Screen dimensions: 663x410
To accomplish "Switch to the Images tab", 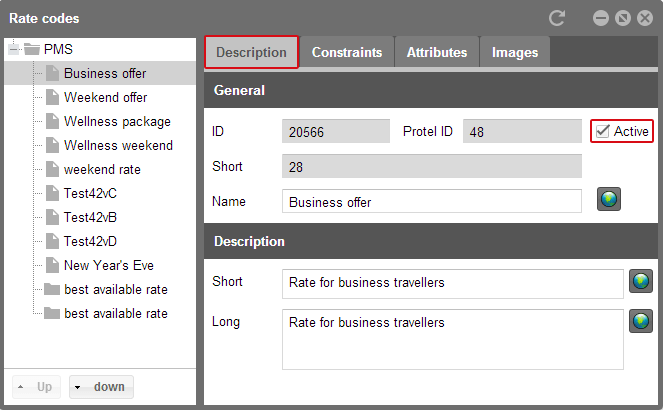I will (515, 52).
